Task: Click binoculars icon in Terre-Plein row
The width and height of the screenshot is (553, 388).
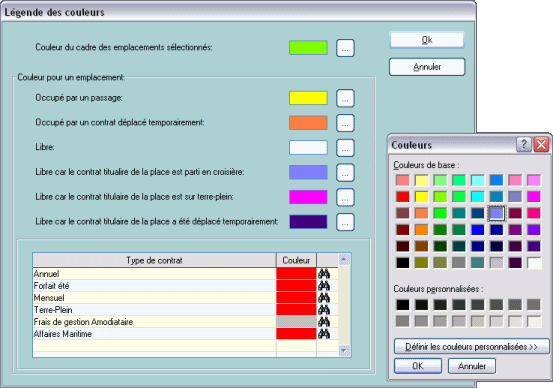Action: (324, 310)
